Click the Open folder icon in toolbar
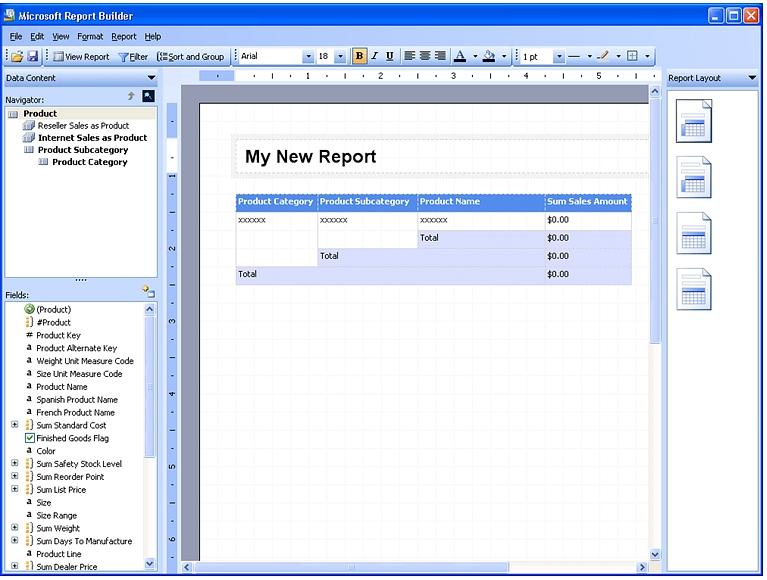Viewport: 767px width, 580px height. 18,57
